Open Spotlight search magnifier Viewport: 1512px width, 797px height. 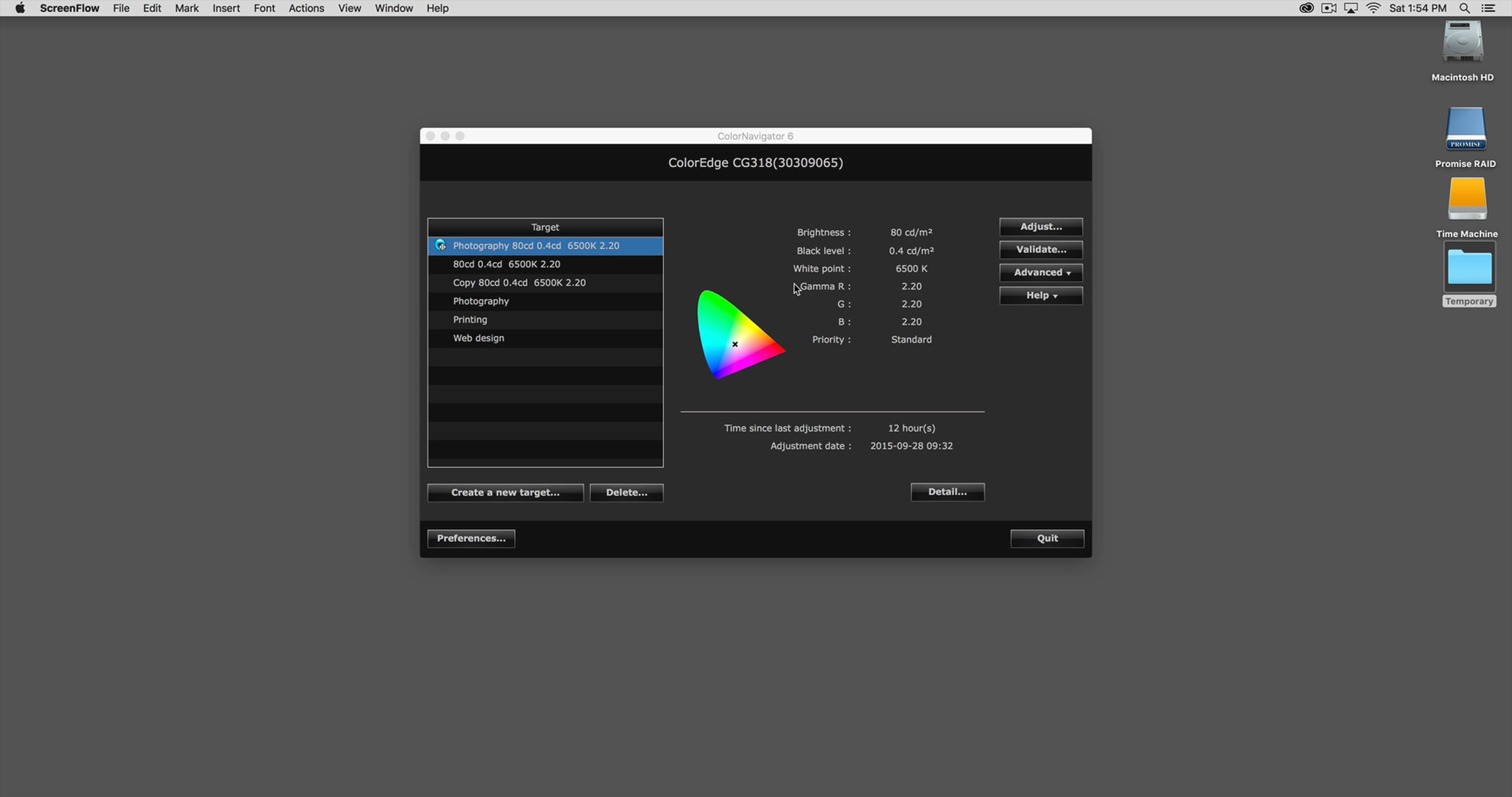pyautogui.click(x=1465, y=8)
